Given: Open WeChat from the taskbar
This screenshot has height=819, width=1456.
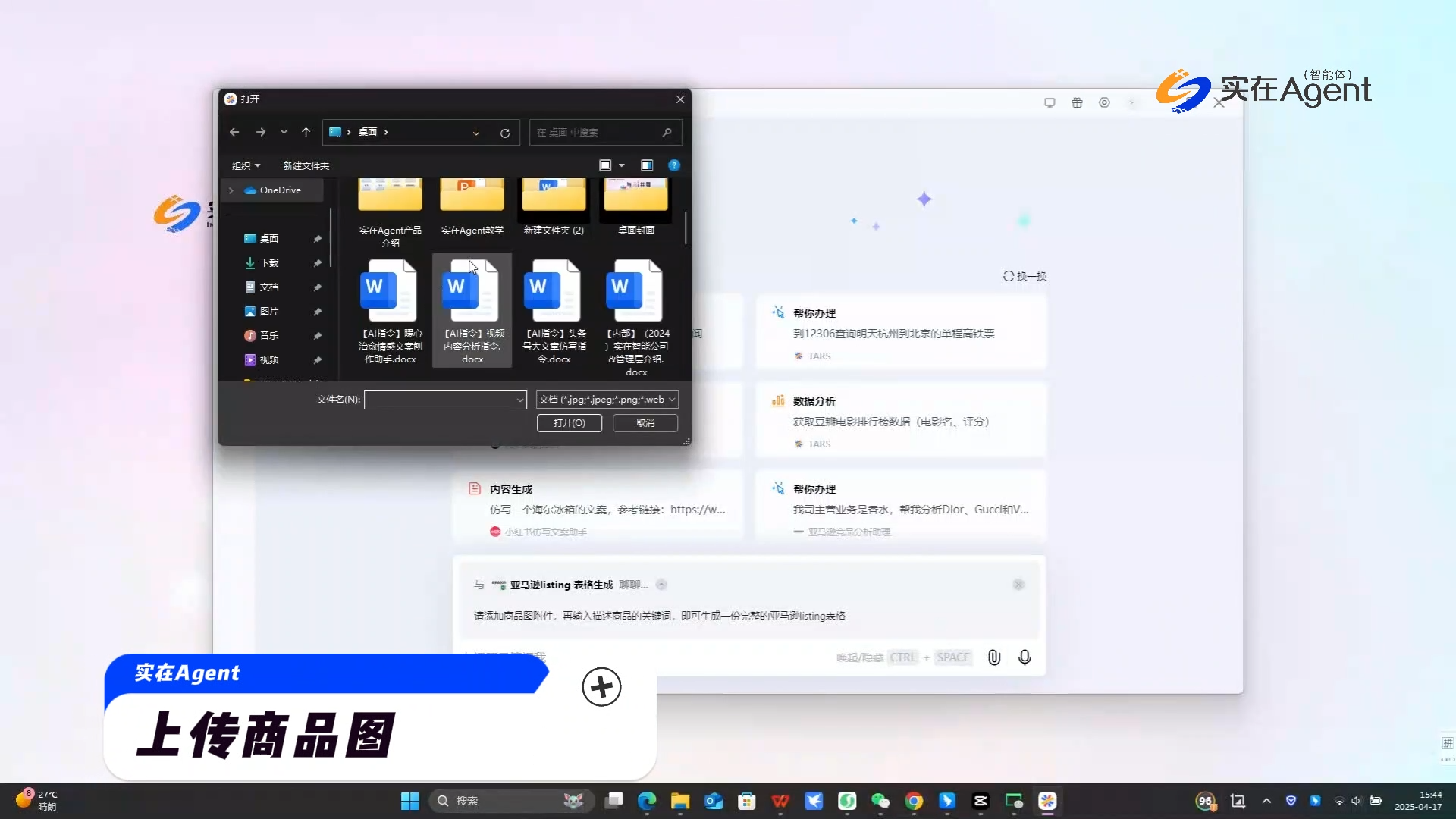Looking at the screenshot, I should tap(880, 801).
